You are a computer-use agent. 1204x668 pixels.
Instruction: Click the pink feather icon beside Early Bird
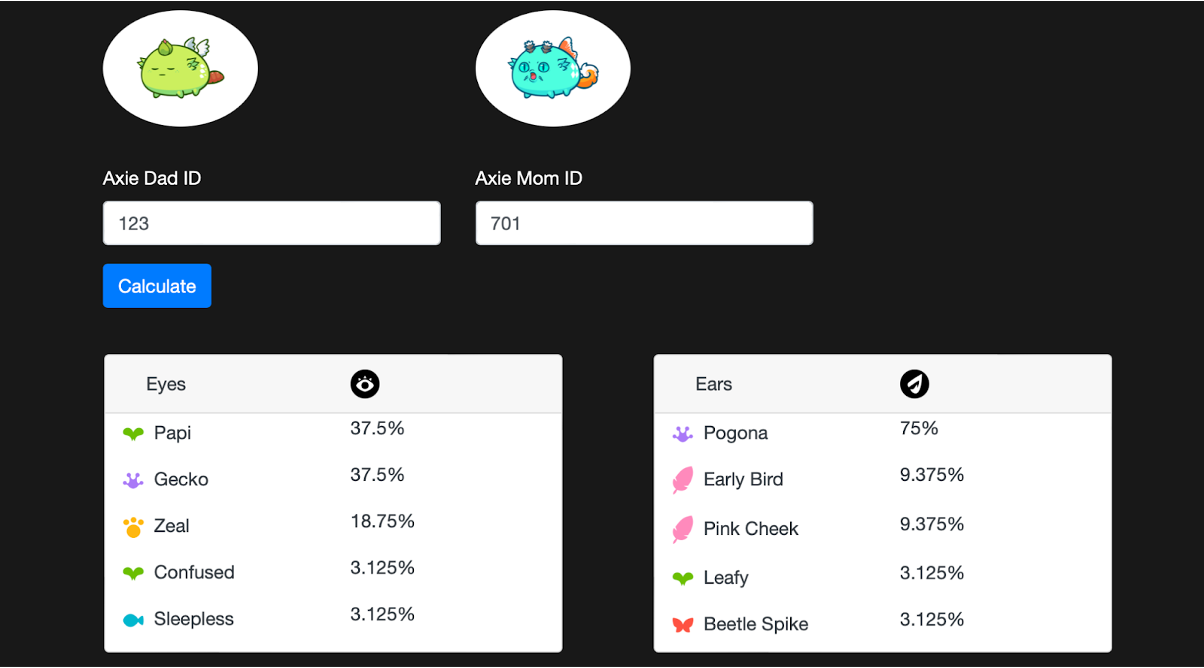[x=683, y=480]
